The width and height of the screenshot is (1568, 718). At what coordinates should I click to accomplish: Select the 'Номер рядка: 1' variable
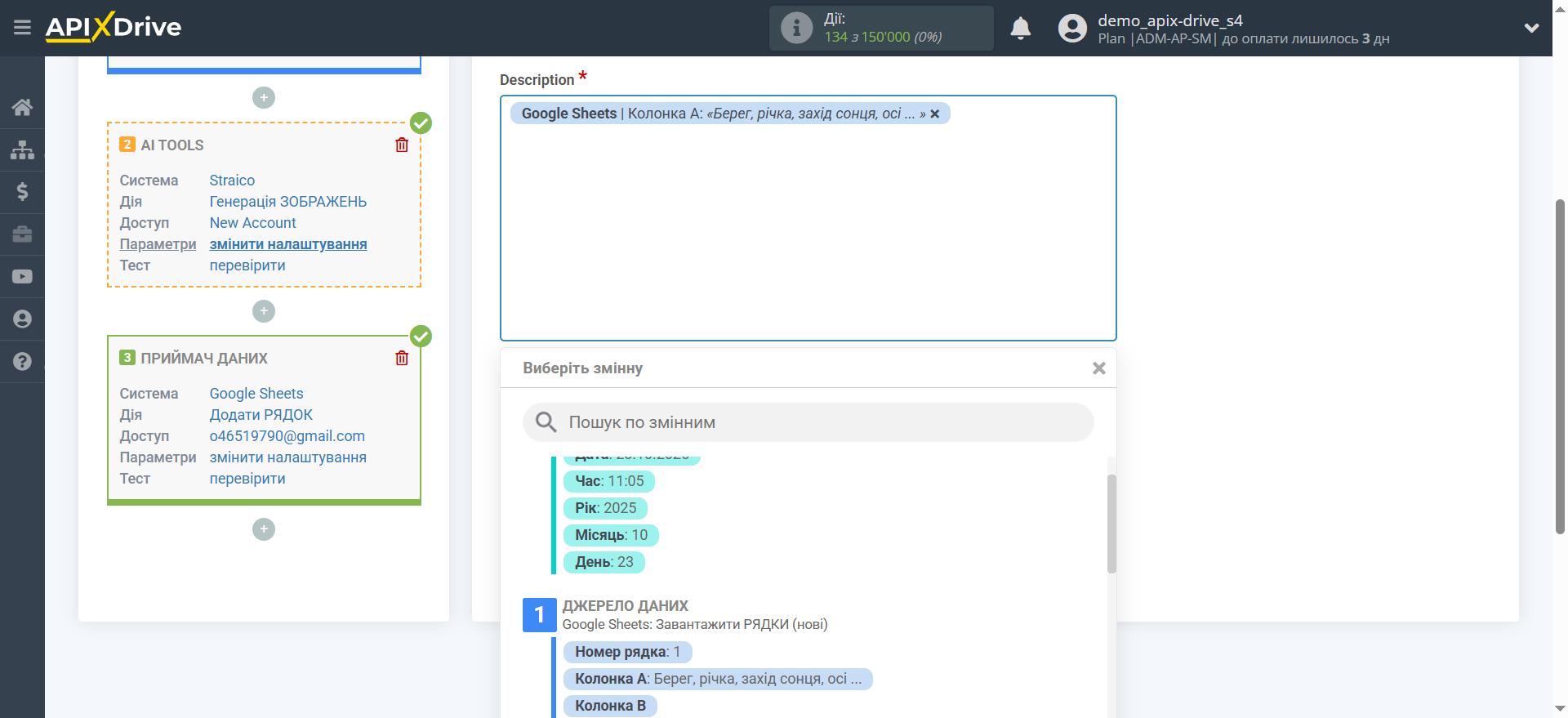(x=627, y=652)
